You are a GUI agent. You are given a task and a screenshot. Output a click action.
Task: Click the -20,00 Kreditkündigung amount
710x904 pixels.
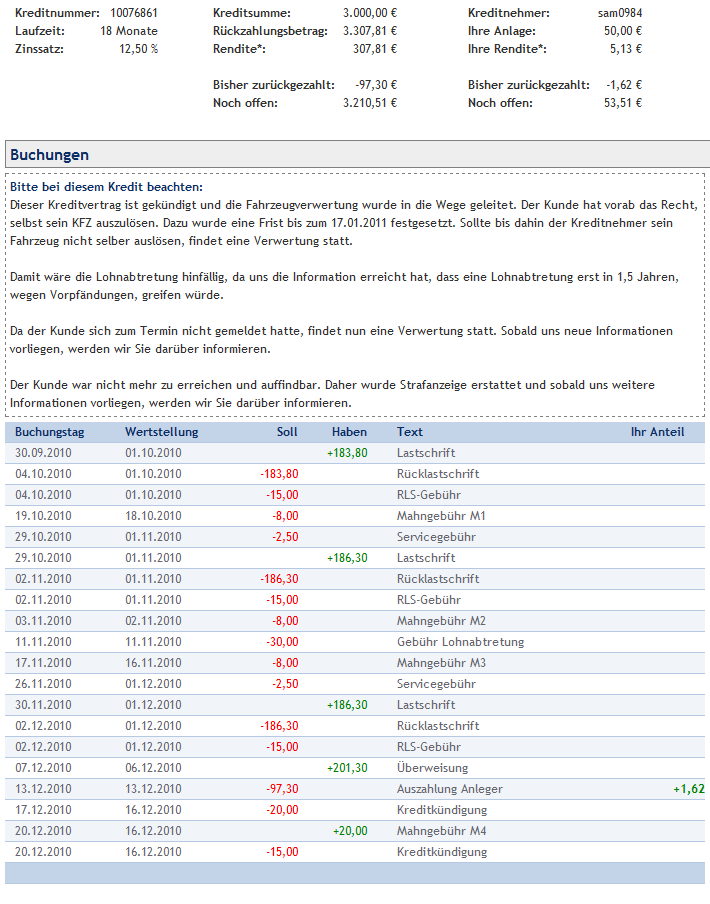coord(282,809)
